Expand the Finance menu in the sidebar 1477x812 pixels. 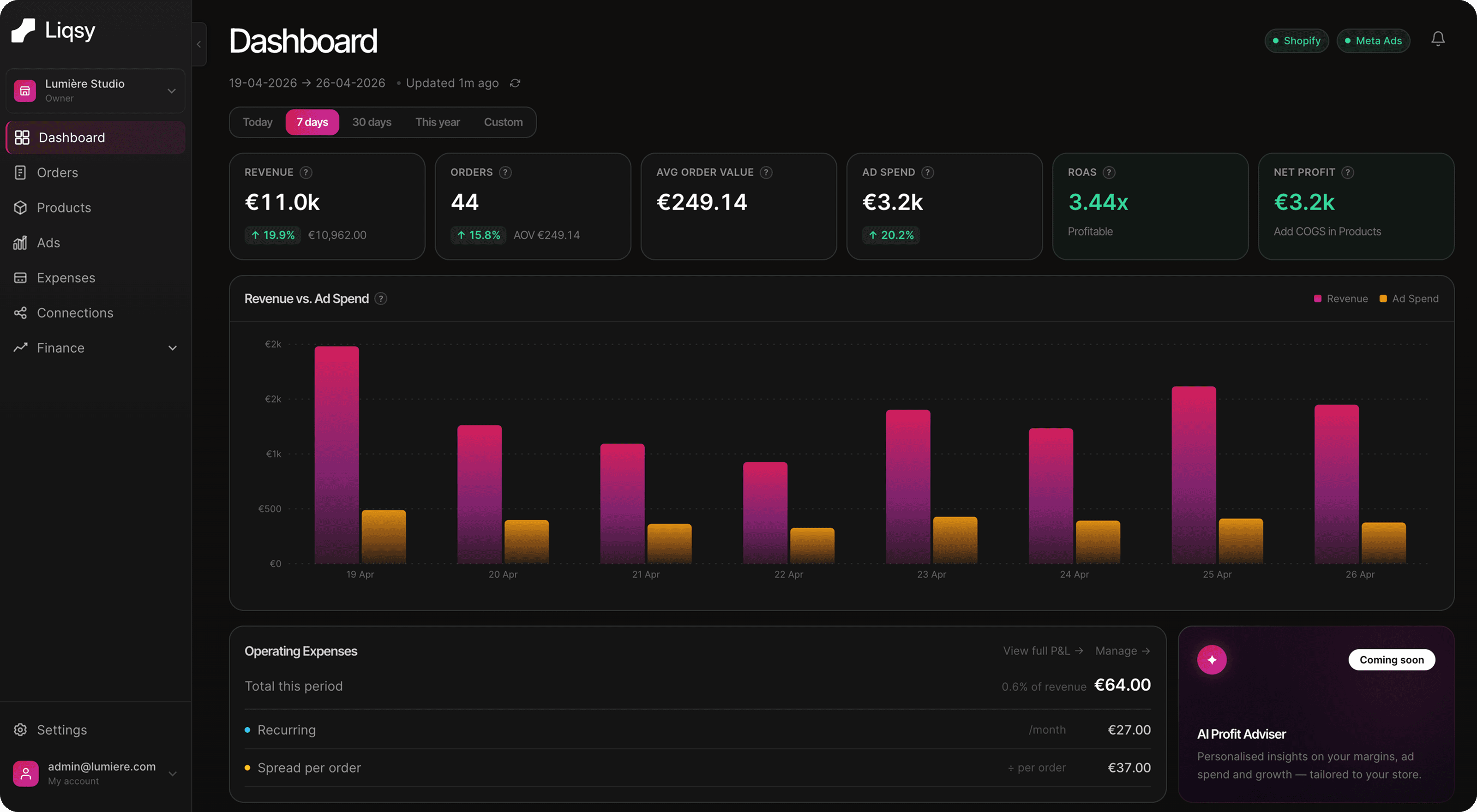click(x=173, y=348)
